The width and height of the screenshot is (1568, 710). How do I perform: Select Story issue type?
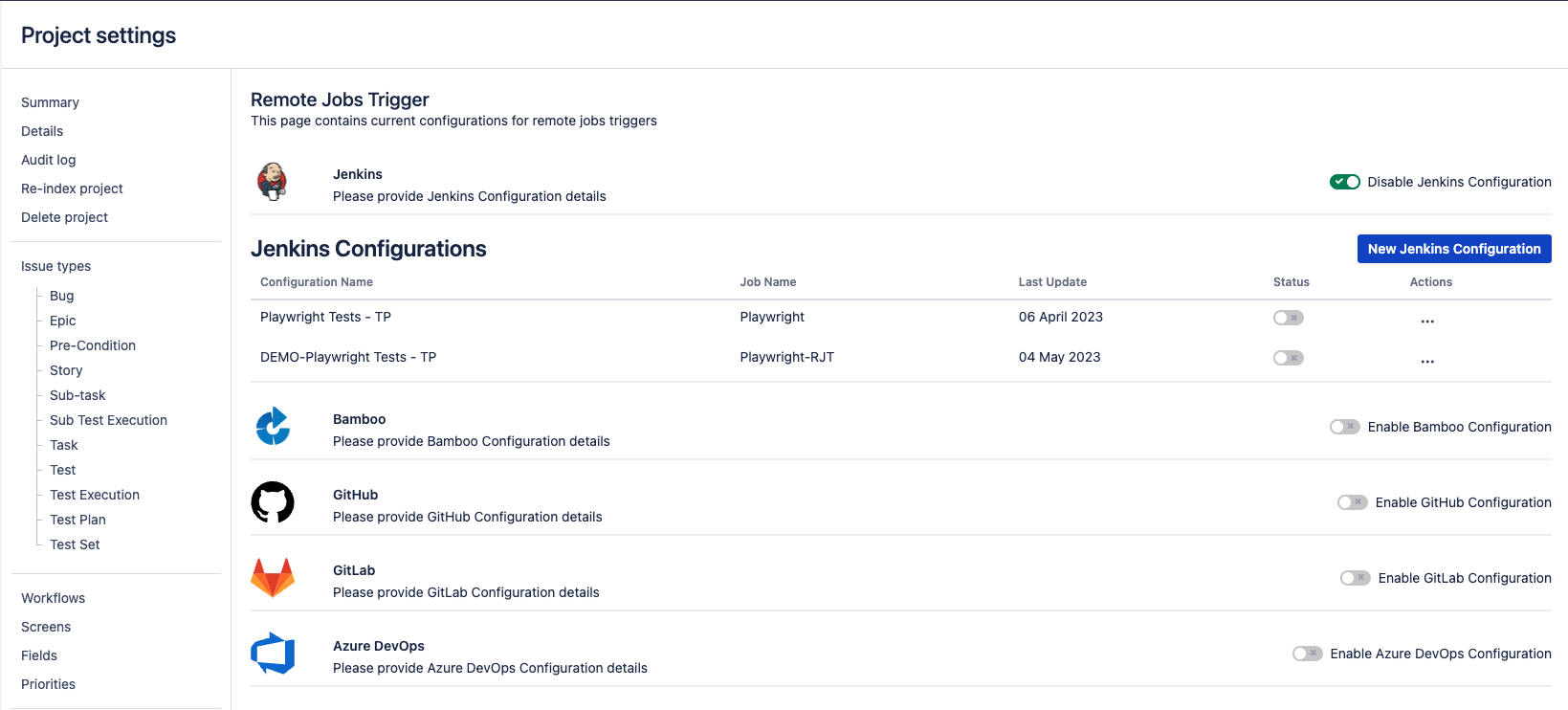[66, 370]
